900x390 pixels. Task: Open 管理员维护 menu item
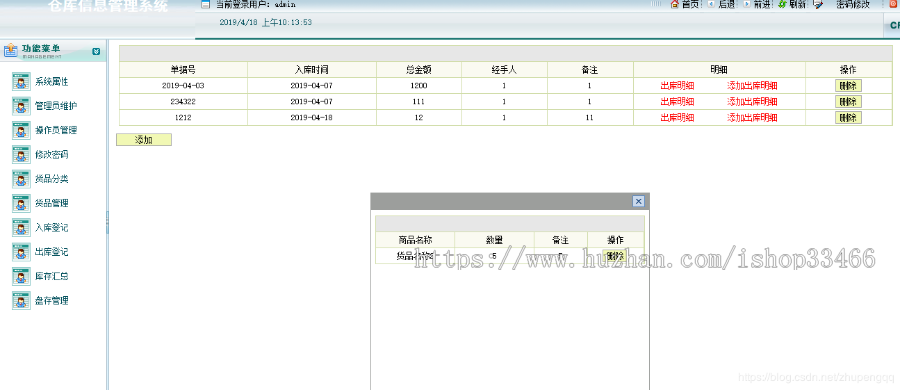point(56,106)
